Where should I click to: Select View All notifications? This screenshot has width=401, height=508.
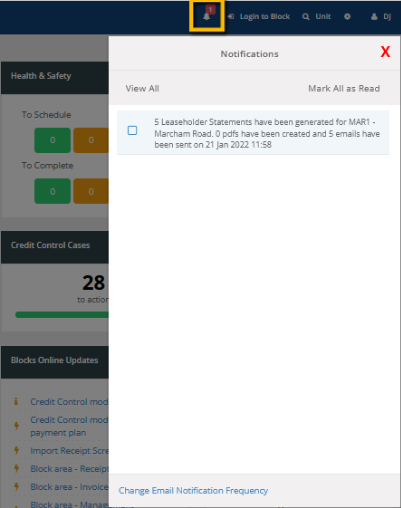point(142,88)
